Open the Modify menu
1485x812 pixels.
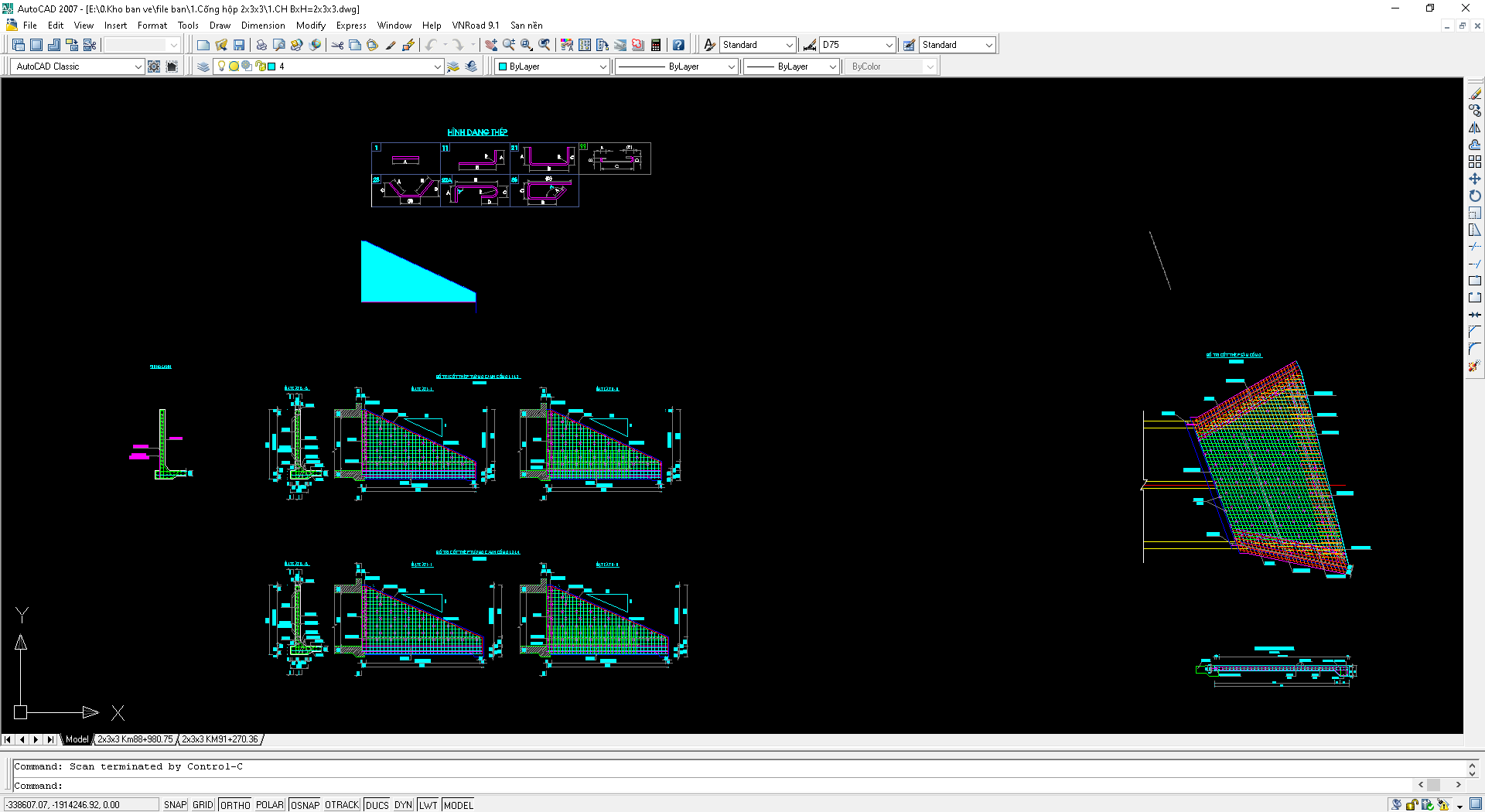(311, 26)
